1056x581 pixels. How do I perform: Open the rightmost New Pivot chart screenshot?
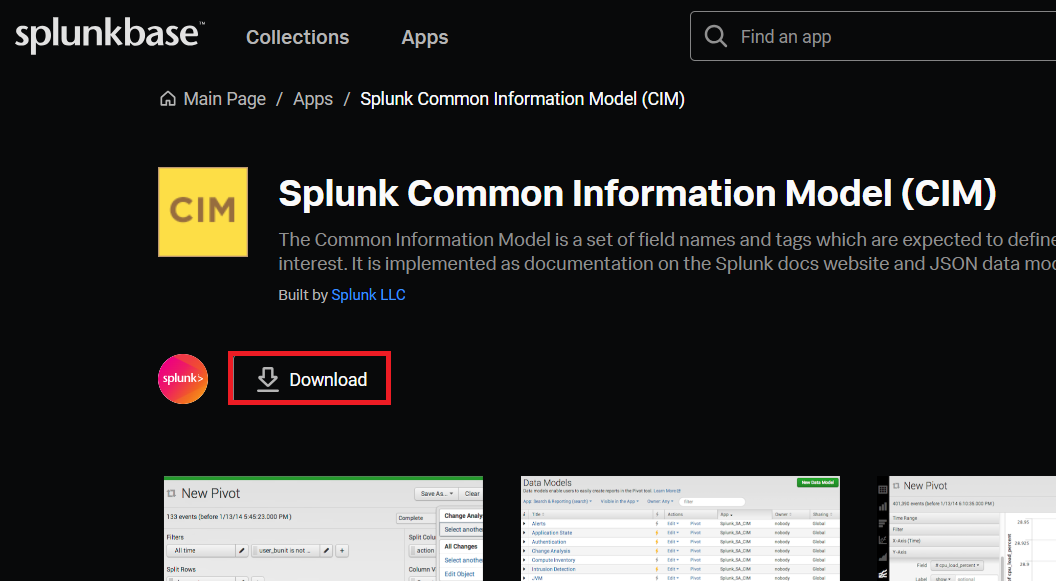click(965, 529)
